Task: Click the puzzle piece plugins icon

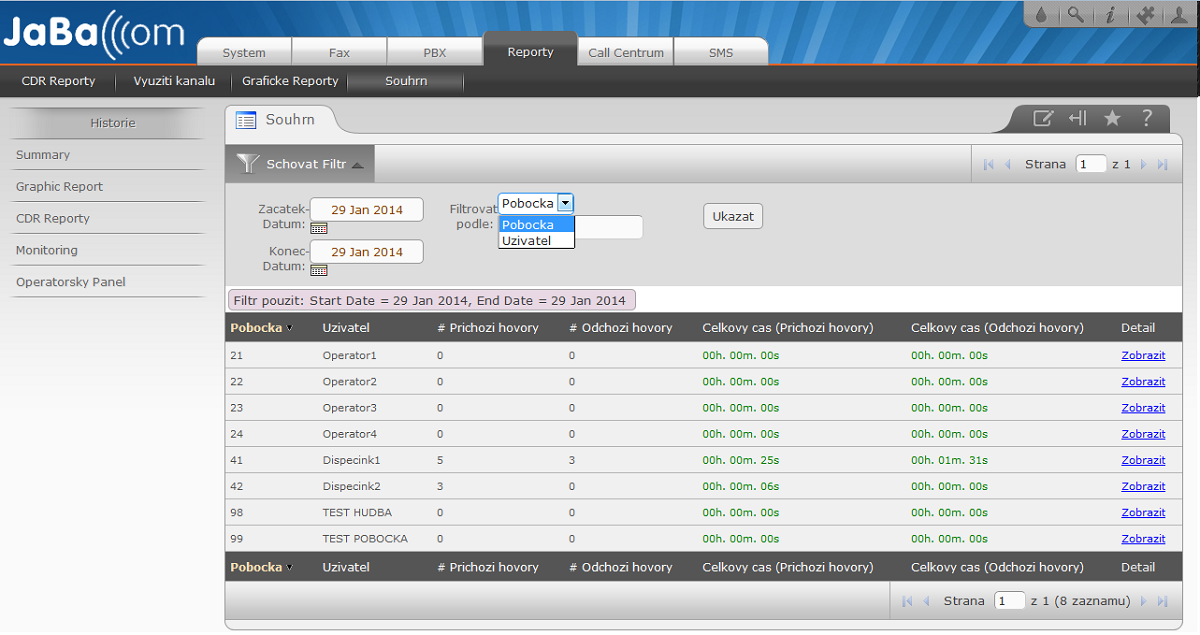Action: click(x=1145, y=14)
